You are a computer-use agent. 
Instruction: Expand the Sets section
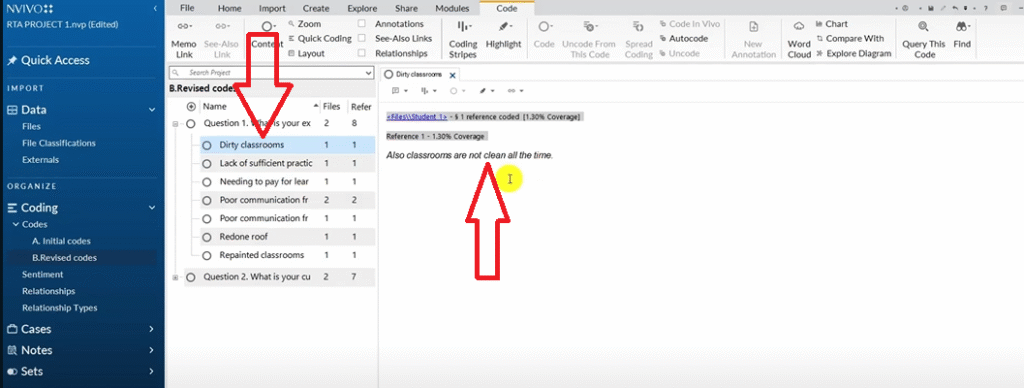(152, 371)
